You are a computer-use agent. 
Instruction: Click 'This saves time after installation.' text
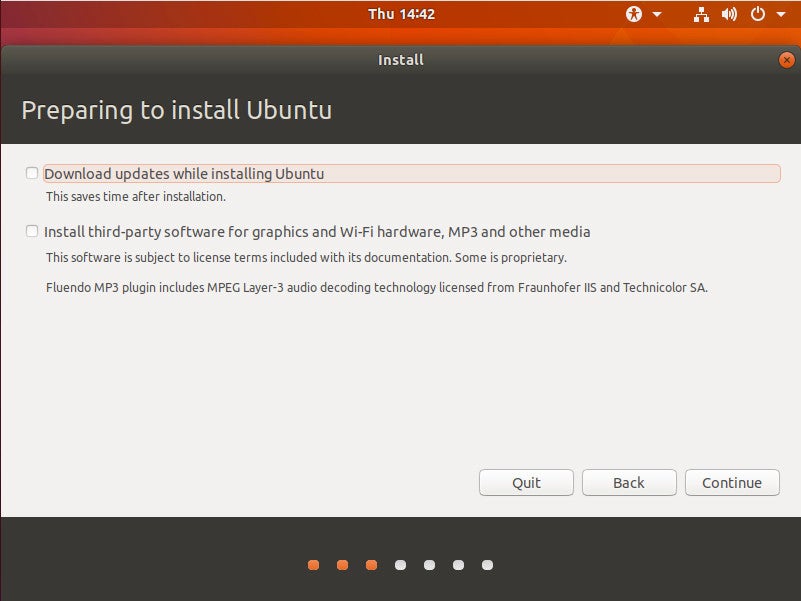tap(136, 196)
